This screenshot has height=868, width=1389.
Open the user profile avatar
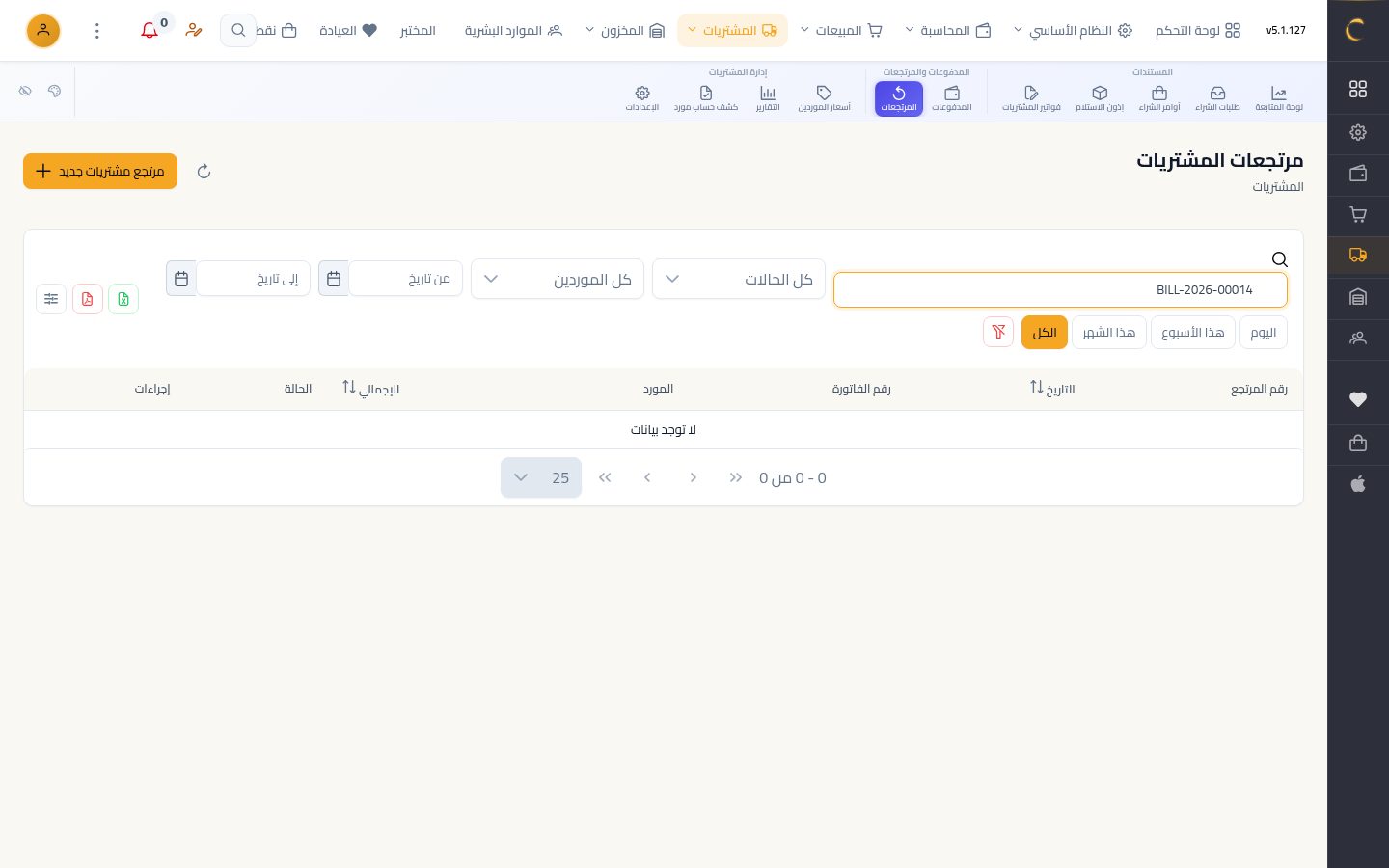[43, 31]
